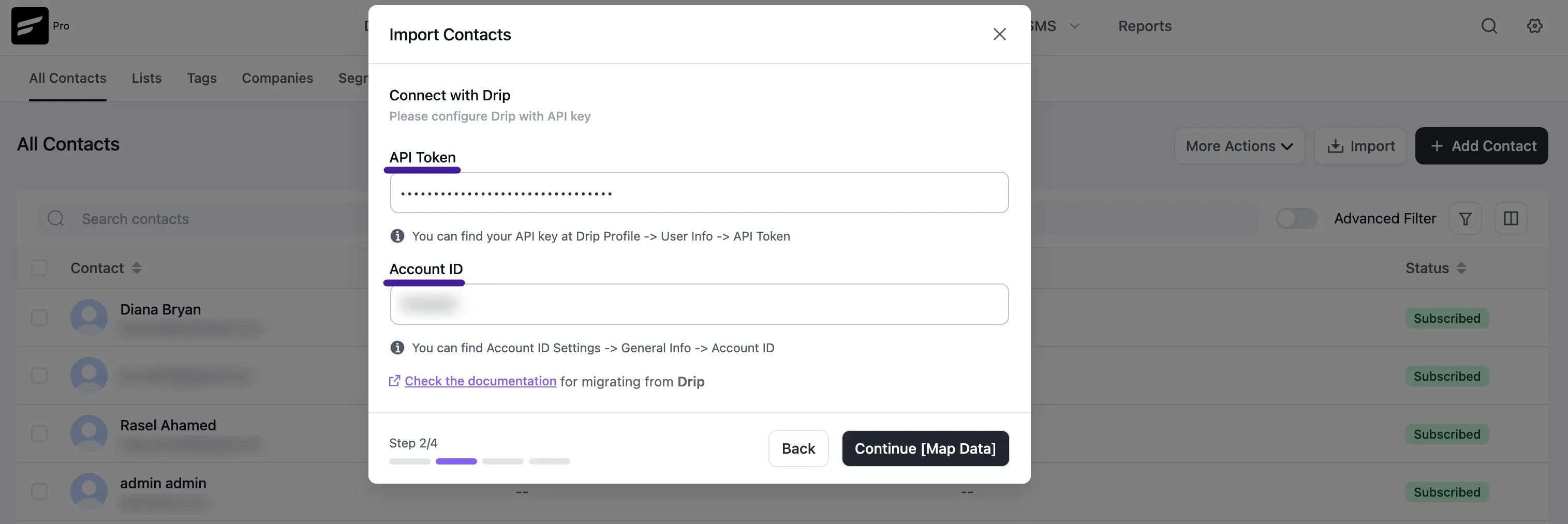Click the column layout toggle icon
Screen dimensions: 1568x524
(x=1511, y=218)
